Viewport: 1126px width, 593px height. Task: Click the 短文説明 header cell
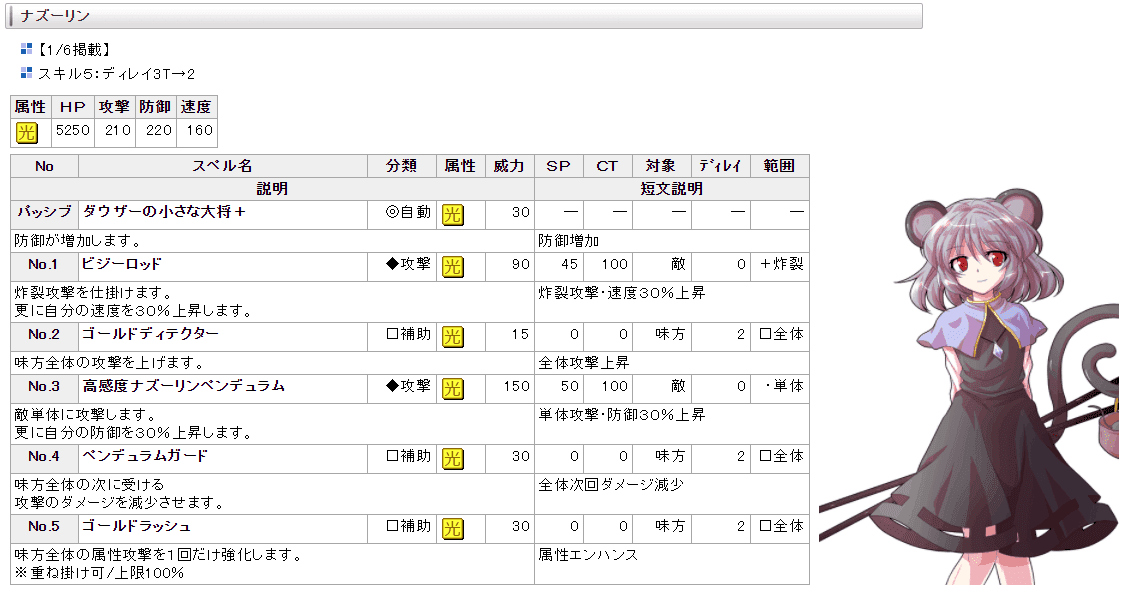671,189
